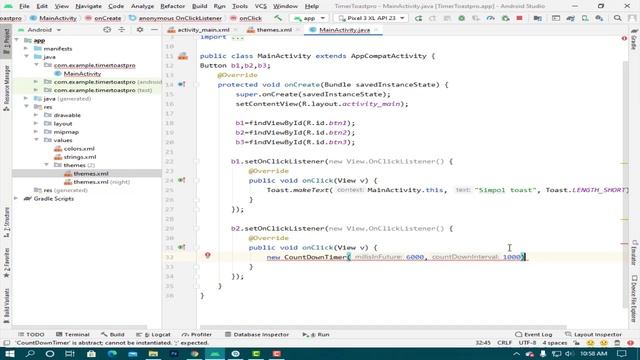Click the red error icon in status bar
This screenshot has height=360, width=640.
tap(631, 343)
